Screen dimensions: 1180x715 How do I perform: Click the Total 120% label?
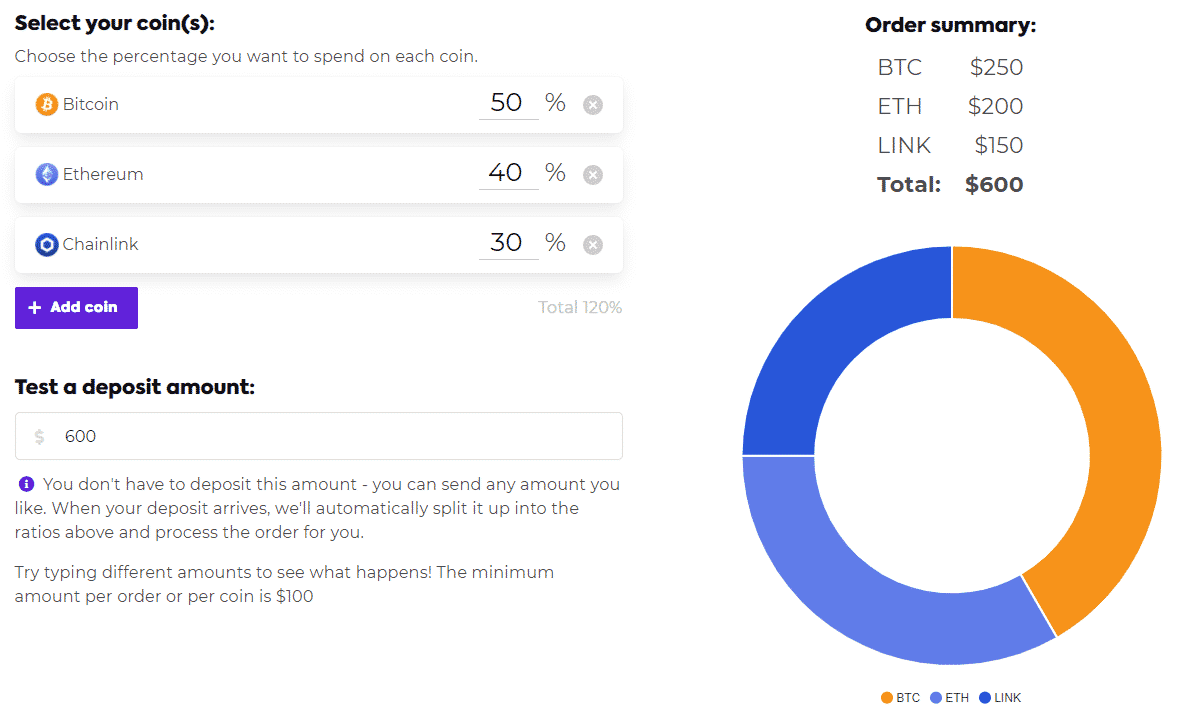(x=580, y=307)
